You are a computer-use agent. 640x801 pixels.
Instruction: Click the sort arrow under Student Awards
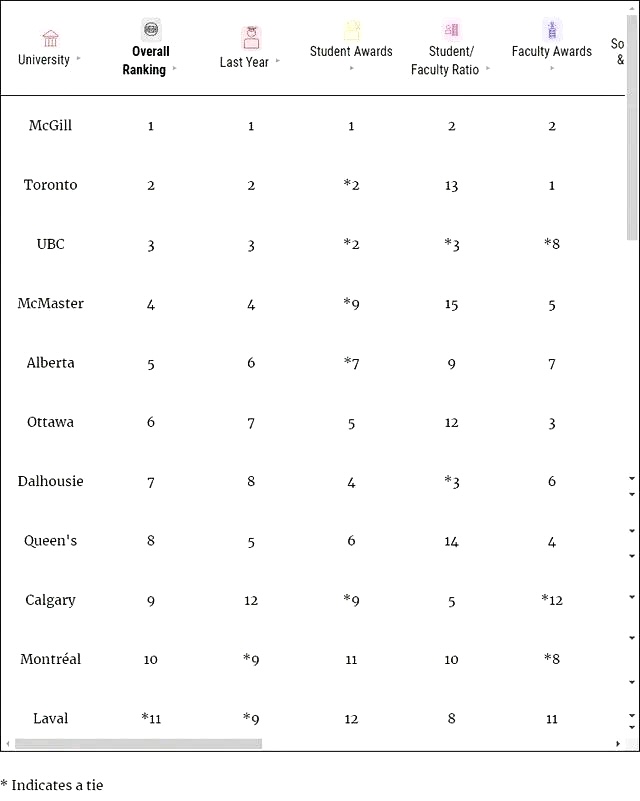[x=351, y=68]
